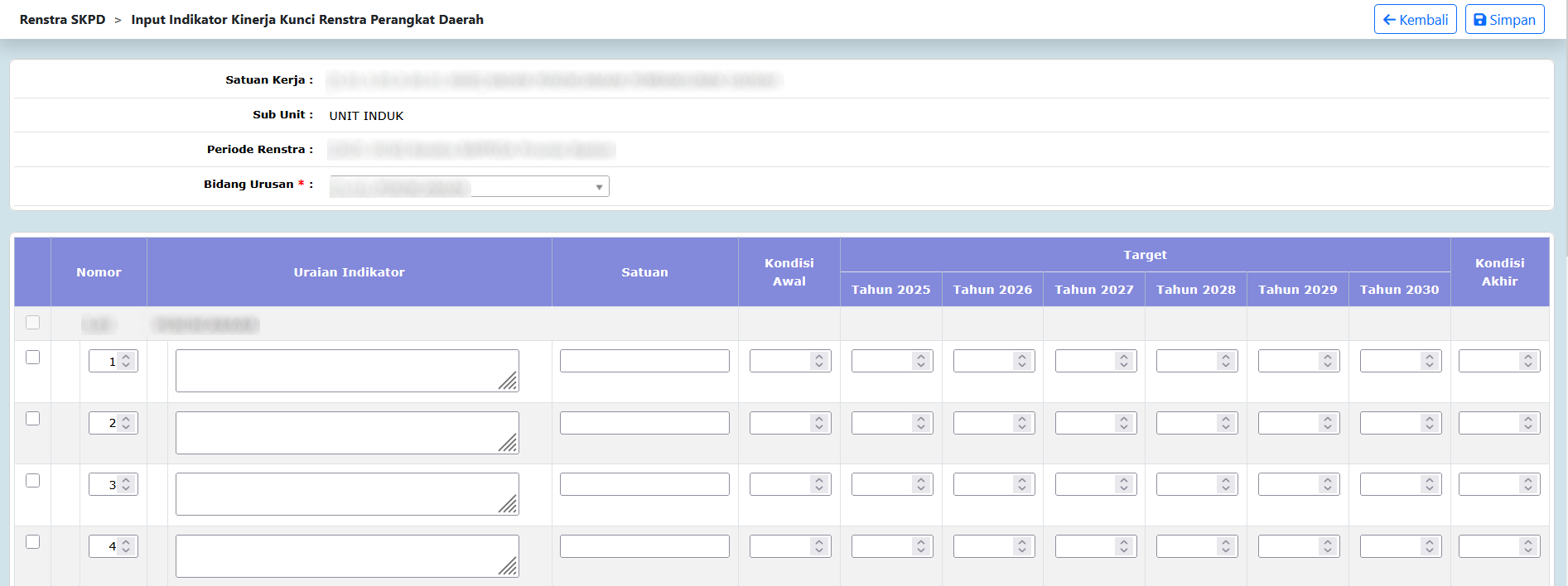Click Tahun 2025 spinner in row 2
The image size is (1568, 586).
pyautogui.click(x=920, y=424)
